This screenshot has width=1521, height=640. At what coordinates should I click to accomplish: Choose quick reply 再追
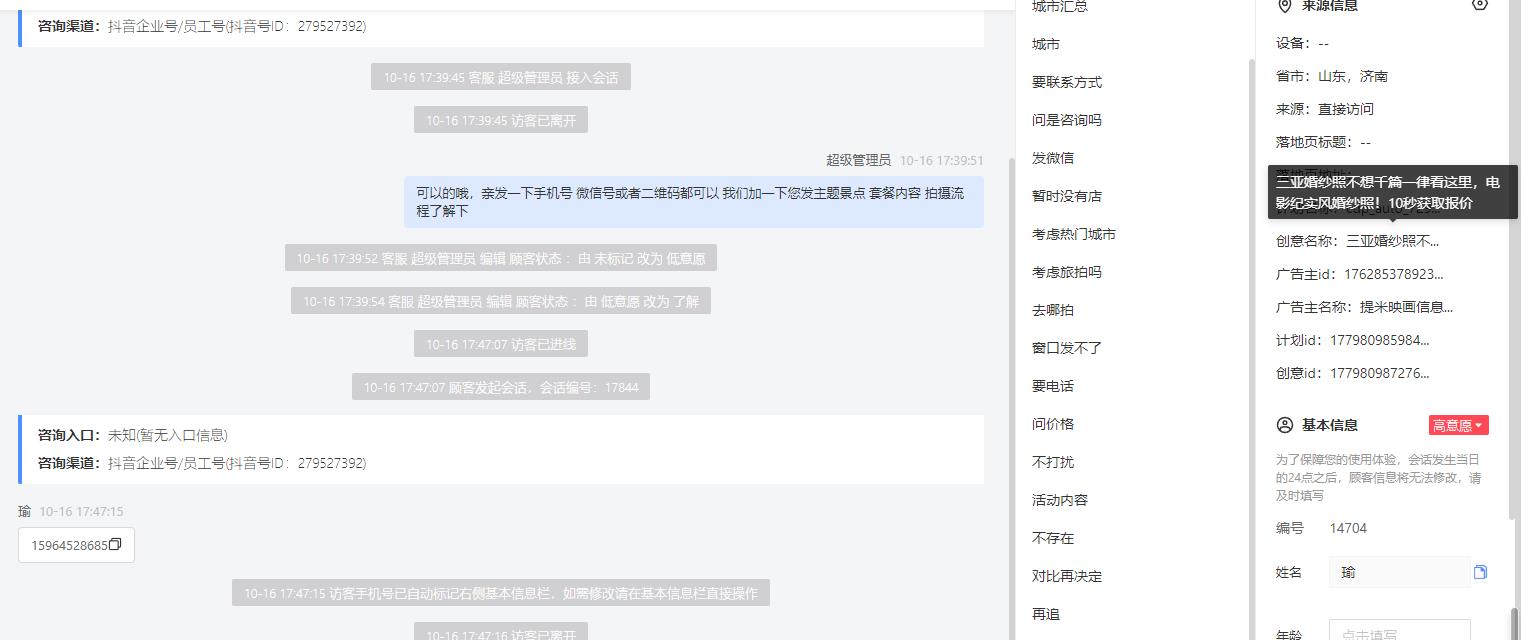[1046, 614]
